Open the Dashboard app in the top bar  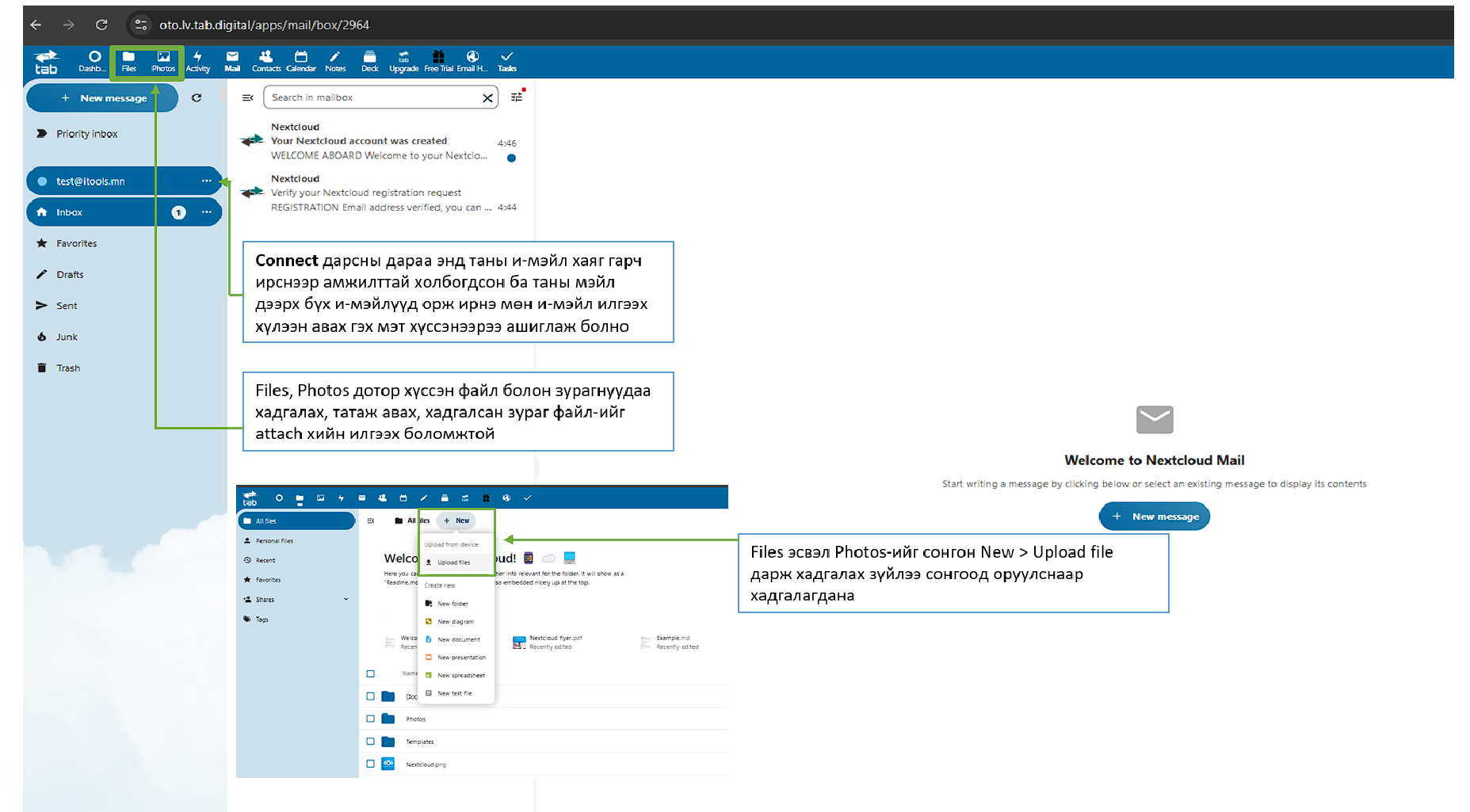pyautogui.click(x=94, y=61)
